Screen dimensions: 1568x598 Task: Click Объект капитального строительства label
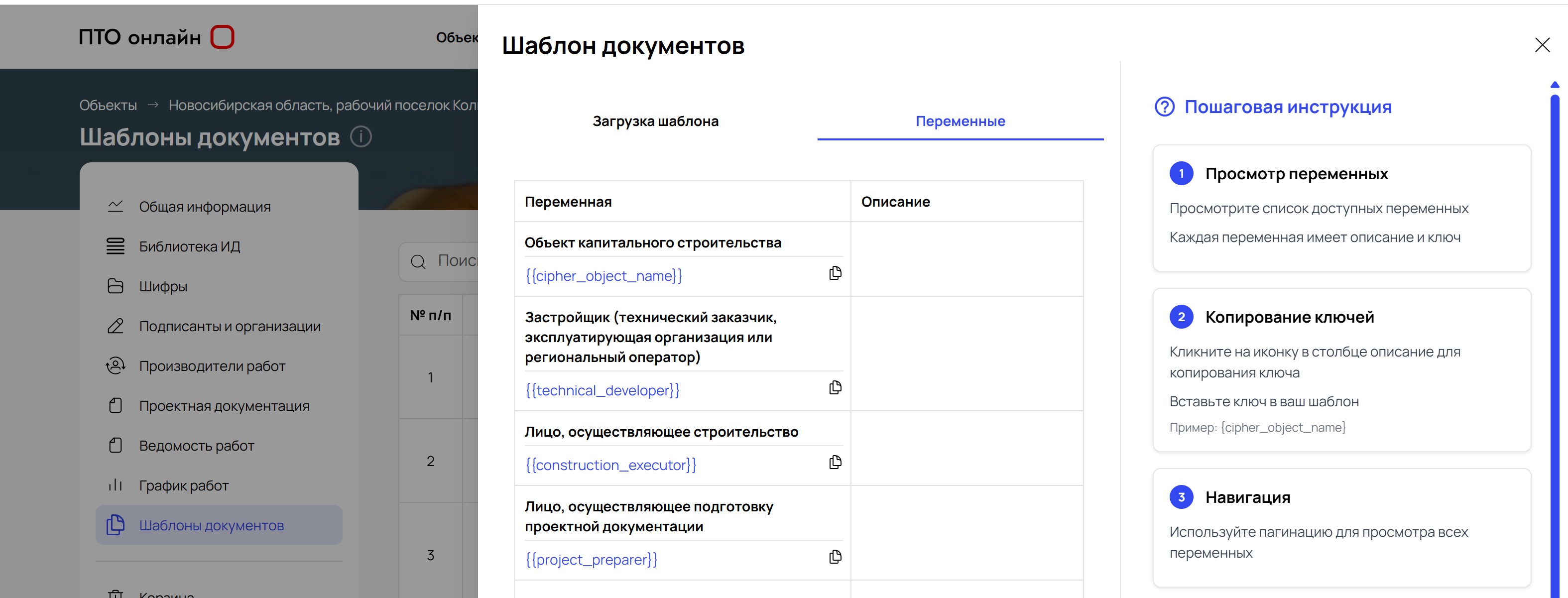(x=652, y=242)
